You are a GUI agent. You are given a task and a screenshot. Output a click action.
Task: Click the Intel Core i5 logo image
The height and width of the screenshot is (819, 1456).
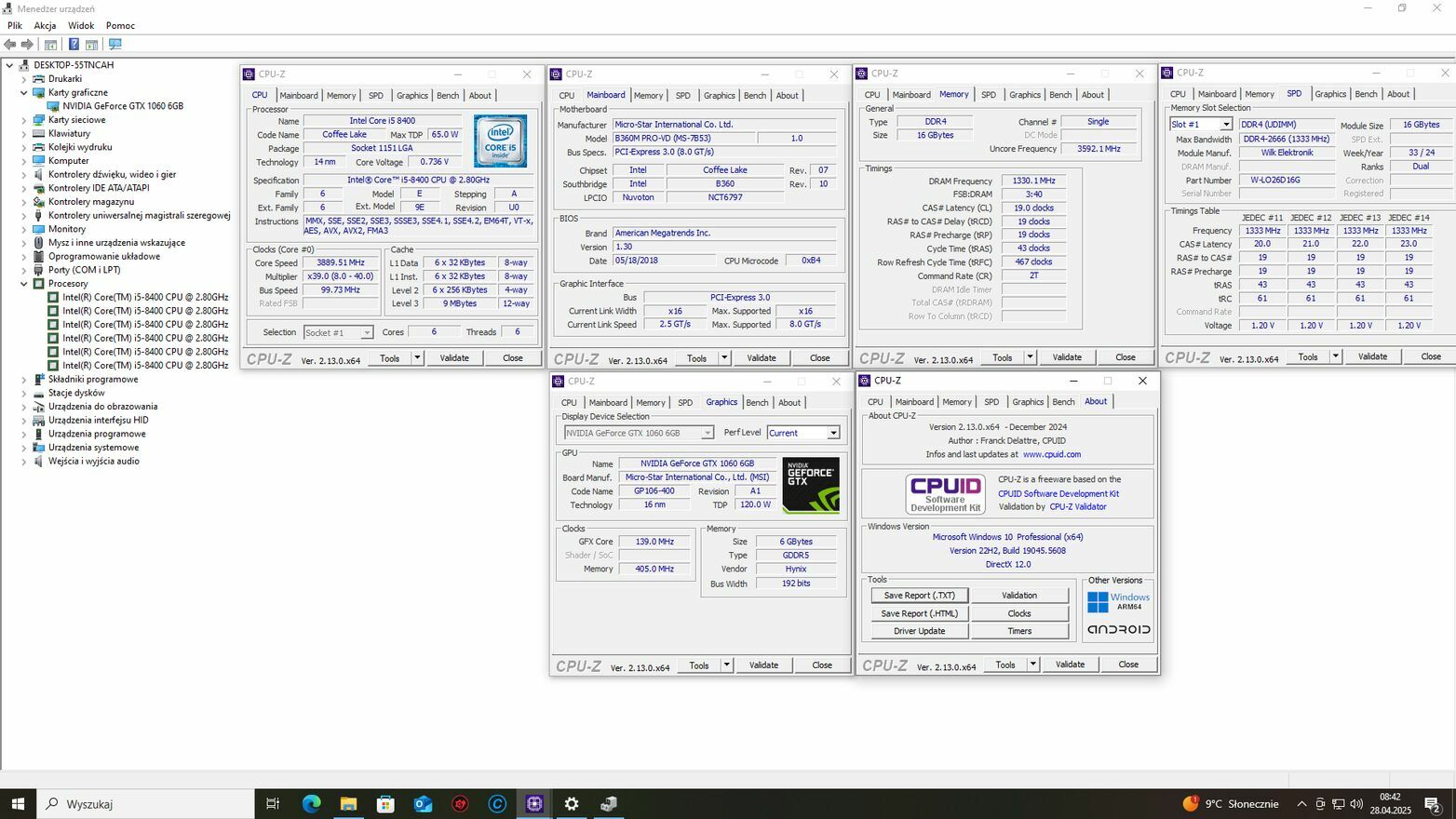click(500, 141)
